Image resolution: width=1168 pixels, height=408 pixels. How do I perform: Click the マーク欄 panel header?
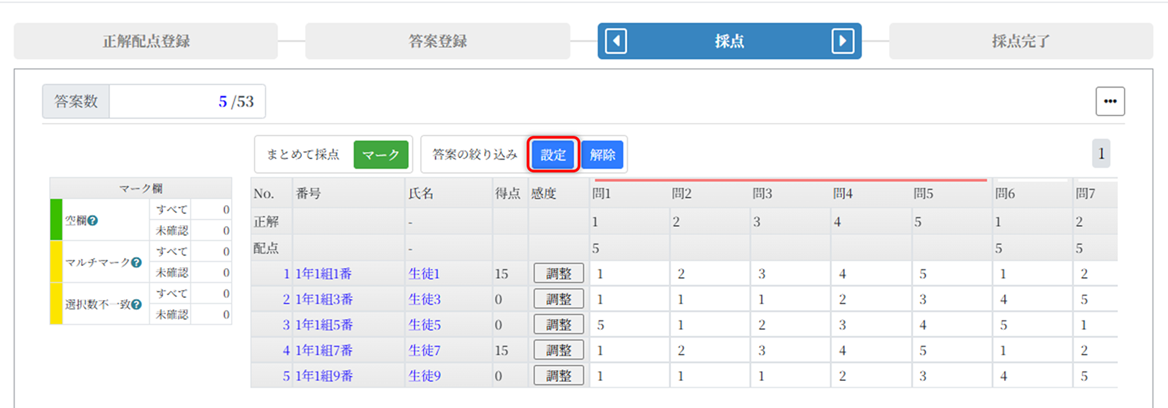[x=141, y=188]
